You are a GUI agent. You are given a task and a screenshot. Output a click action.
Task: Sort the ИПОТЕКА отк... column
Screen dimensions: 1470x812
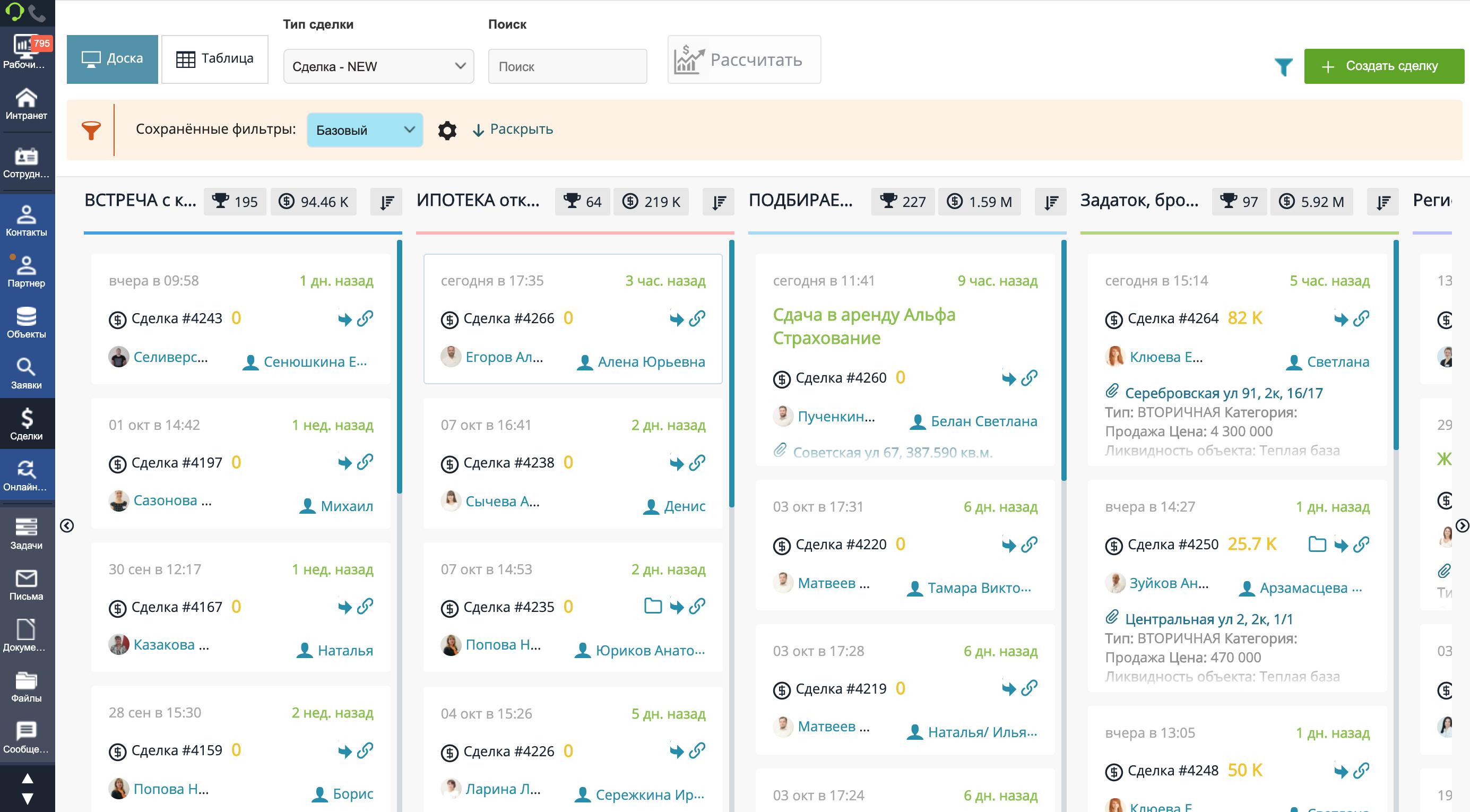point(719,202)
